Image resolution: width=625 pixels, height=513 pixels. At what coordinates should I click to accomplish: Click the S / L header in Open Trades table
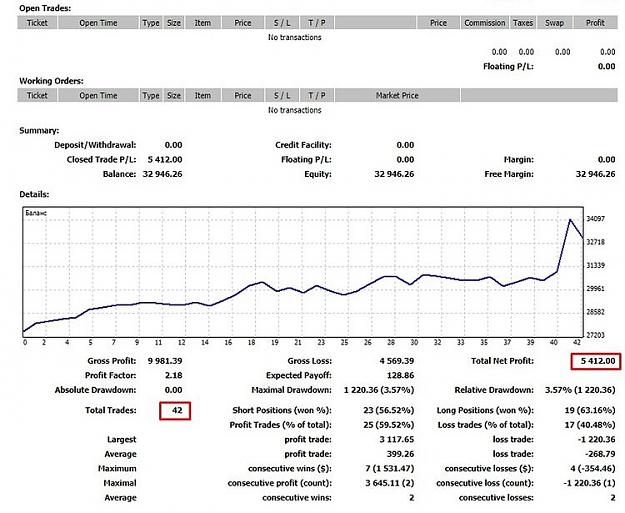point(282,23)
